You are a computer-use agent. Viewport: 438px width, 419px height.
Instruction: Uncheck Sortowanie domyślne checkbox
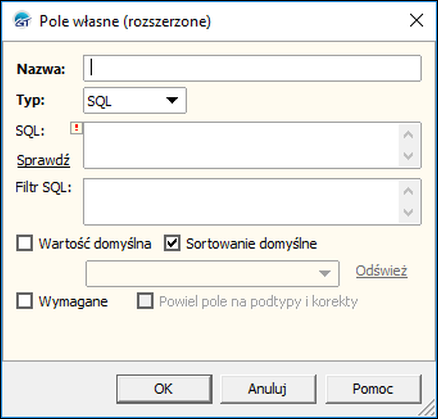click(x=172, y=243)
